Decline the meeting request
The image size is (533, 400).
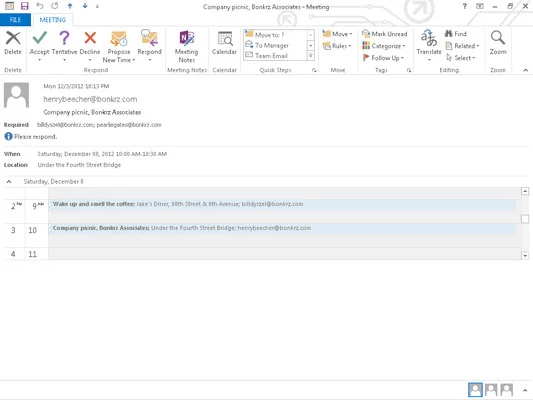90,45
